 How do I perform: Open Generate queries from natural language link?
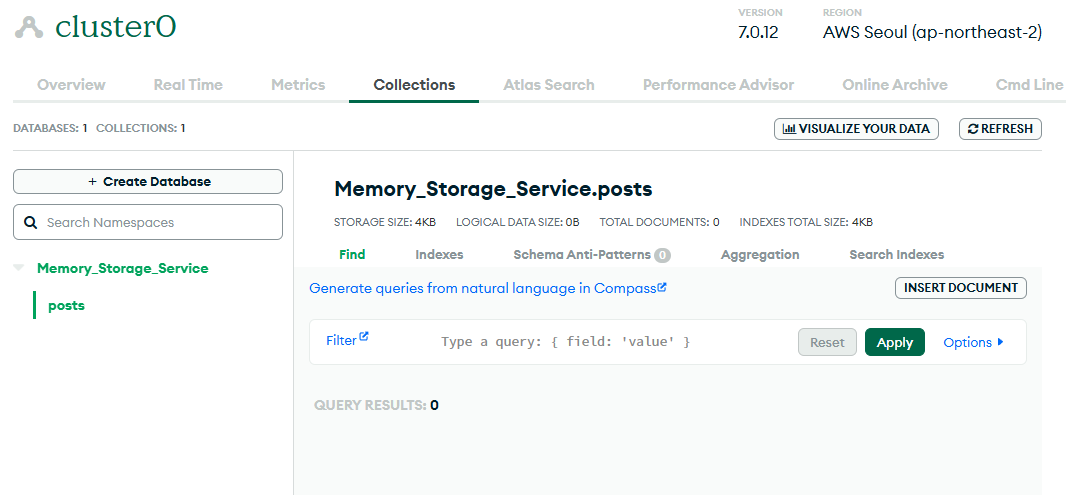(487, 288)
